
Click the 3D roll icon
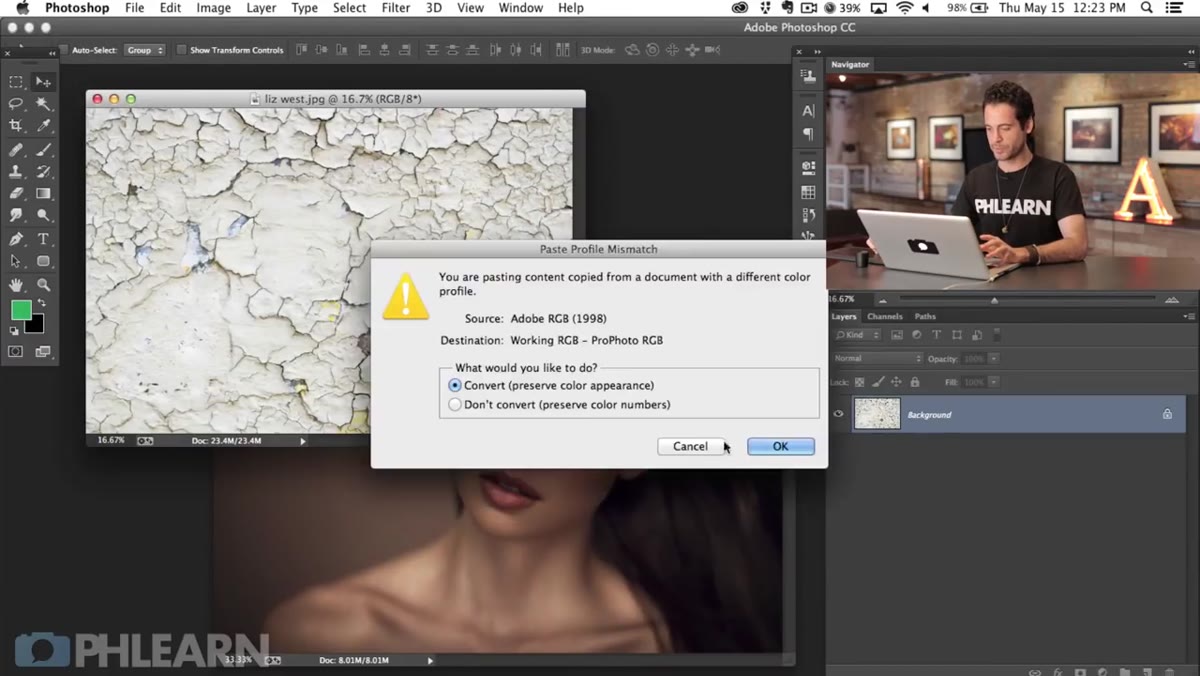[x=652, y=50]
